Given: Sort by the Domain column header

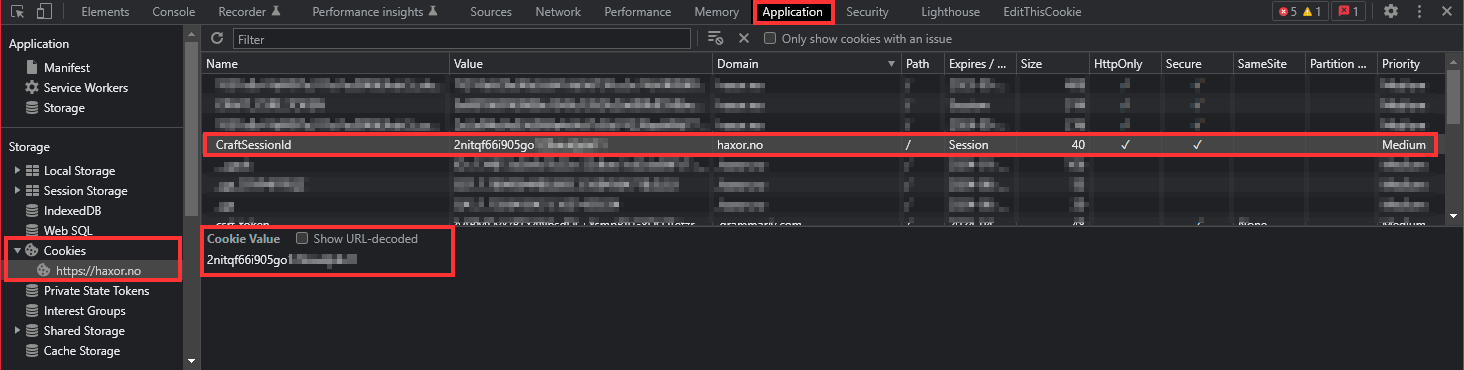Looking at the screenshot, I should (806, 63).
